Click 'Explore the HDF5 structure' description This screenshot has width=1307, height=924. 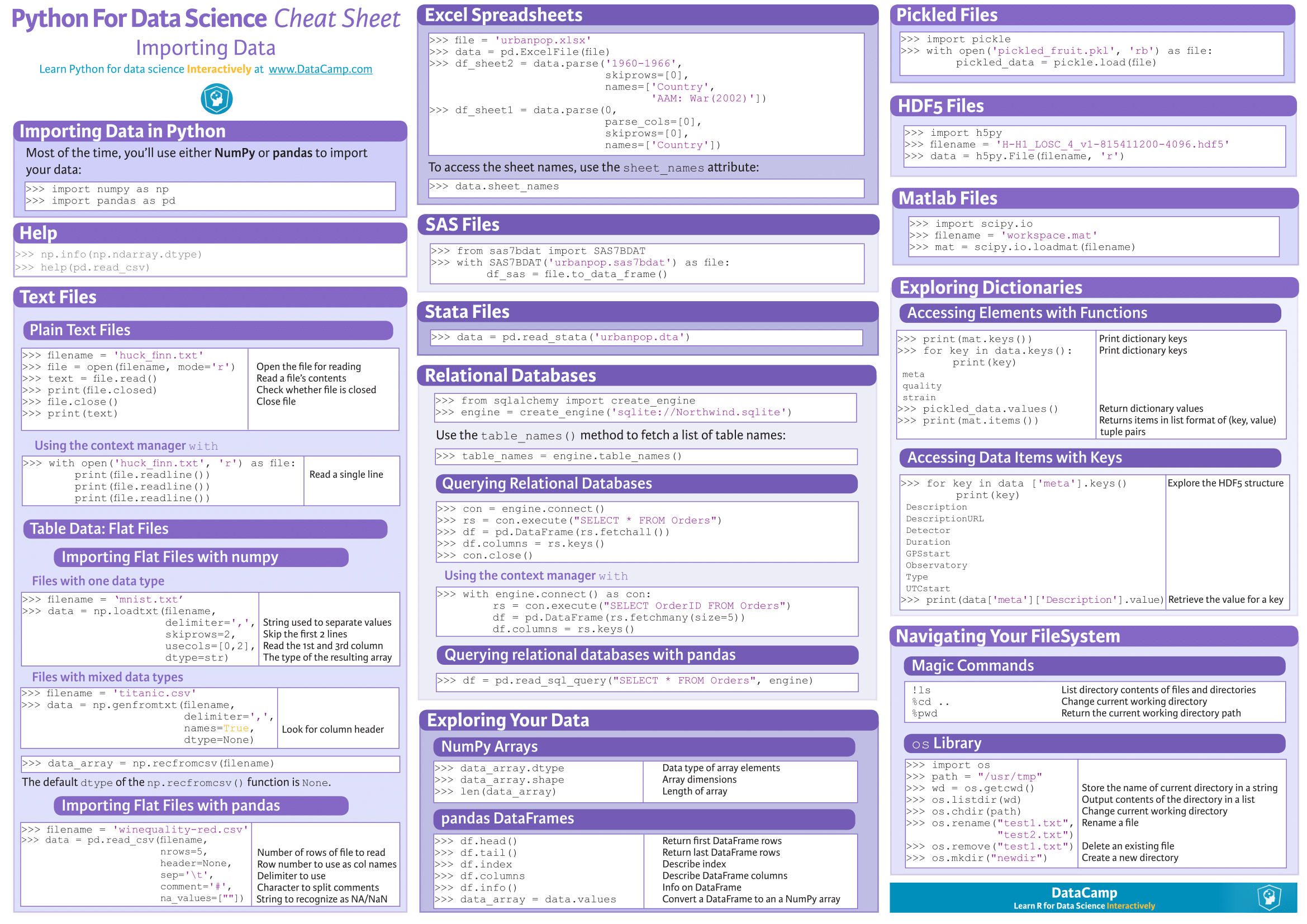[x=1225, y=483]
